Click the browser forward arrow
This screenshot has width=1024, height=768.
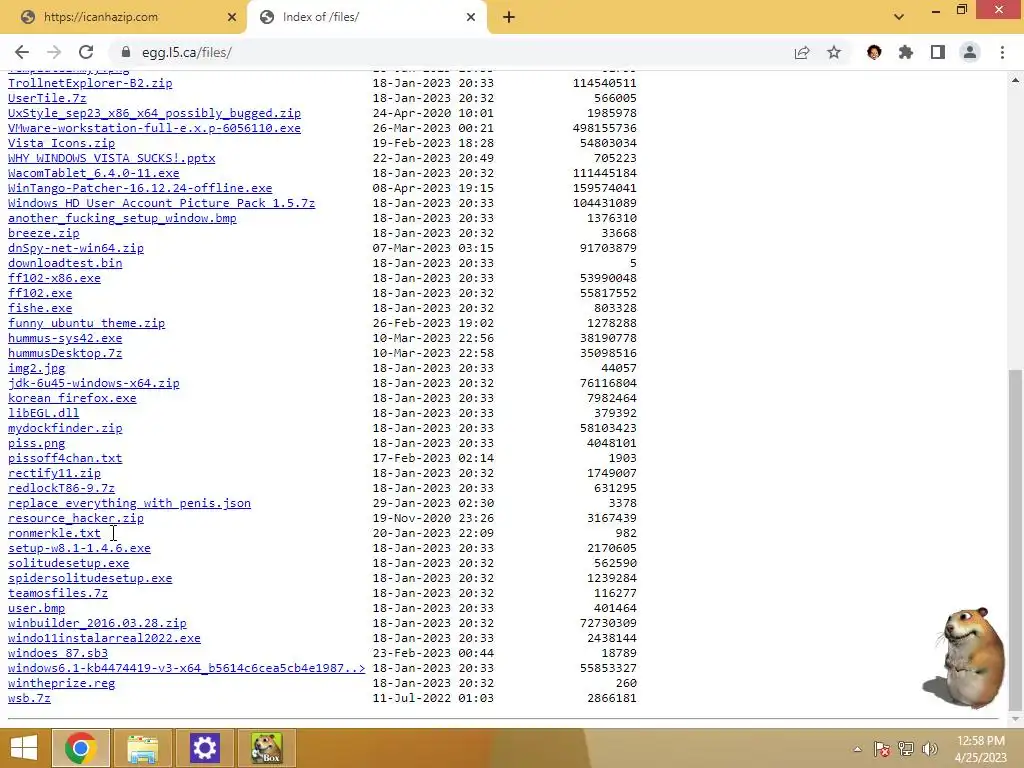(54, 52)
